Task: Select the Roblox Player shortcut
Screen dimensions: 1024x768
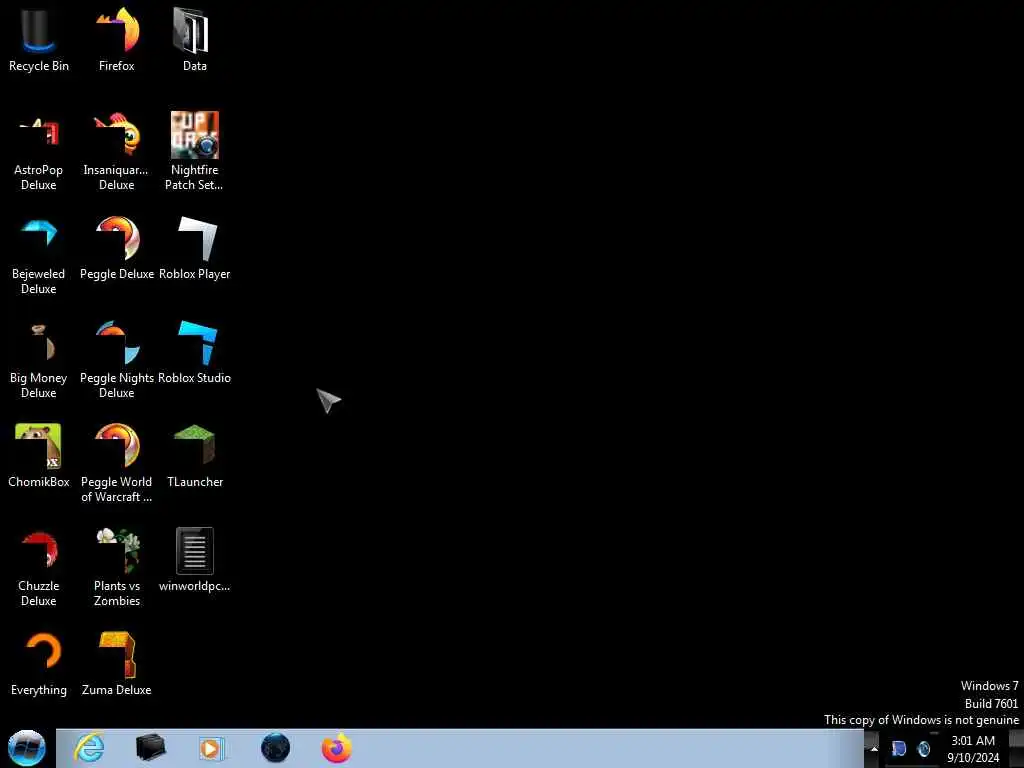Action: pos(195,249)
